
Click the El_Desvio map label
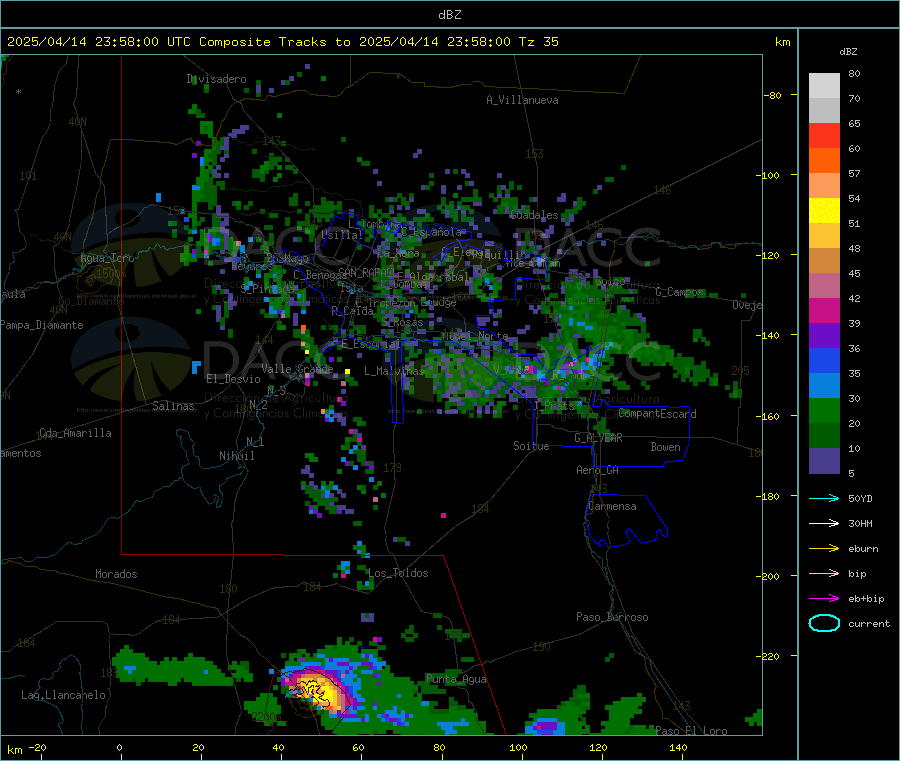[233, 379]
